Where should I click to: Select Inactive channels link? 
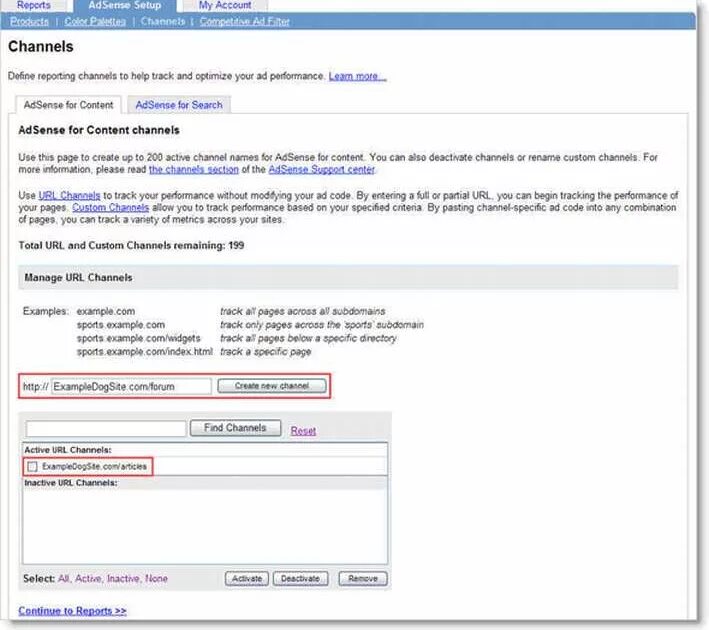[x=123, y=579]
